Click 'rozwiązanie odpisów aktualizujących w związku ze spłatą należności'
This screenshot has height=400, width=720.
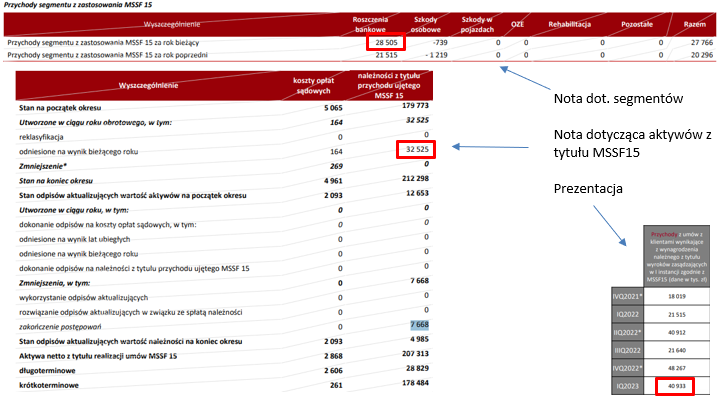[x=131, y=312]
